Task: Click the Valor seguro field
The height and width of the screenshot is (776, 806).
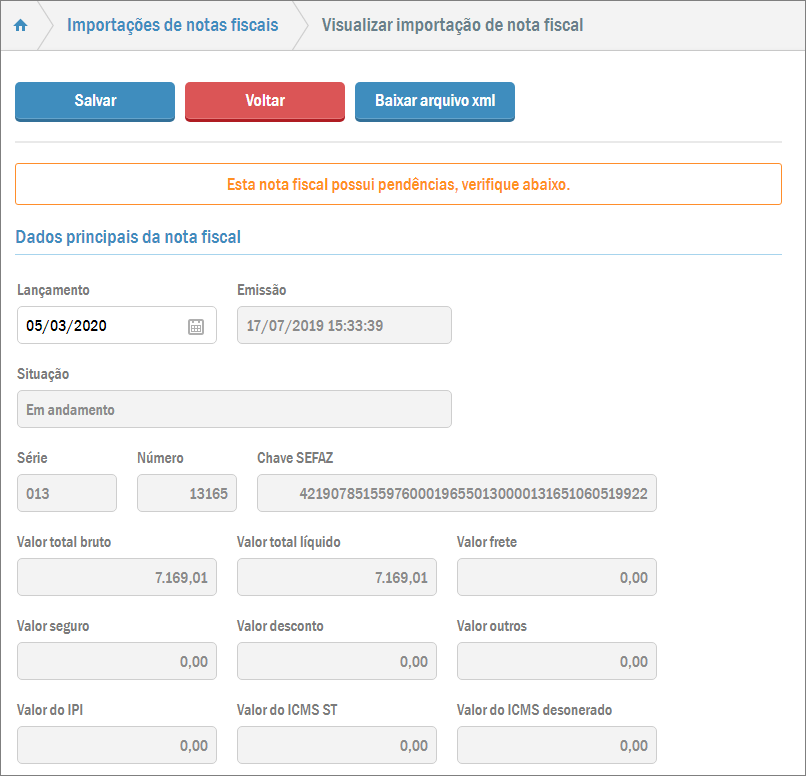Action: pyautogui.click(x=116, y=662)
